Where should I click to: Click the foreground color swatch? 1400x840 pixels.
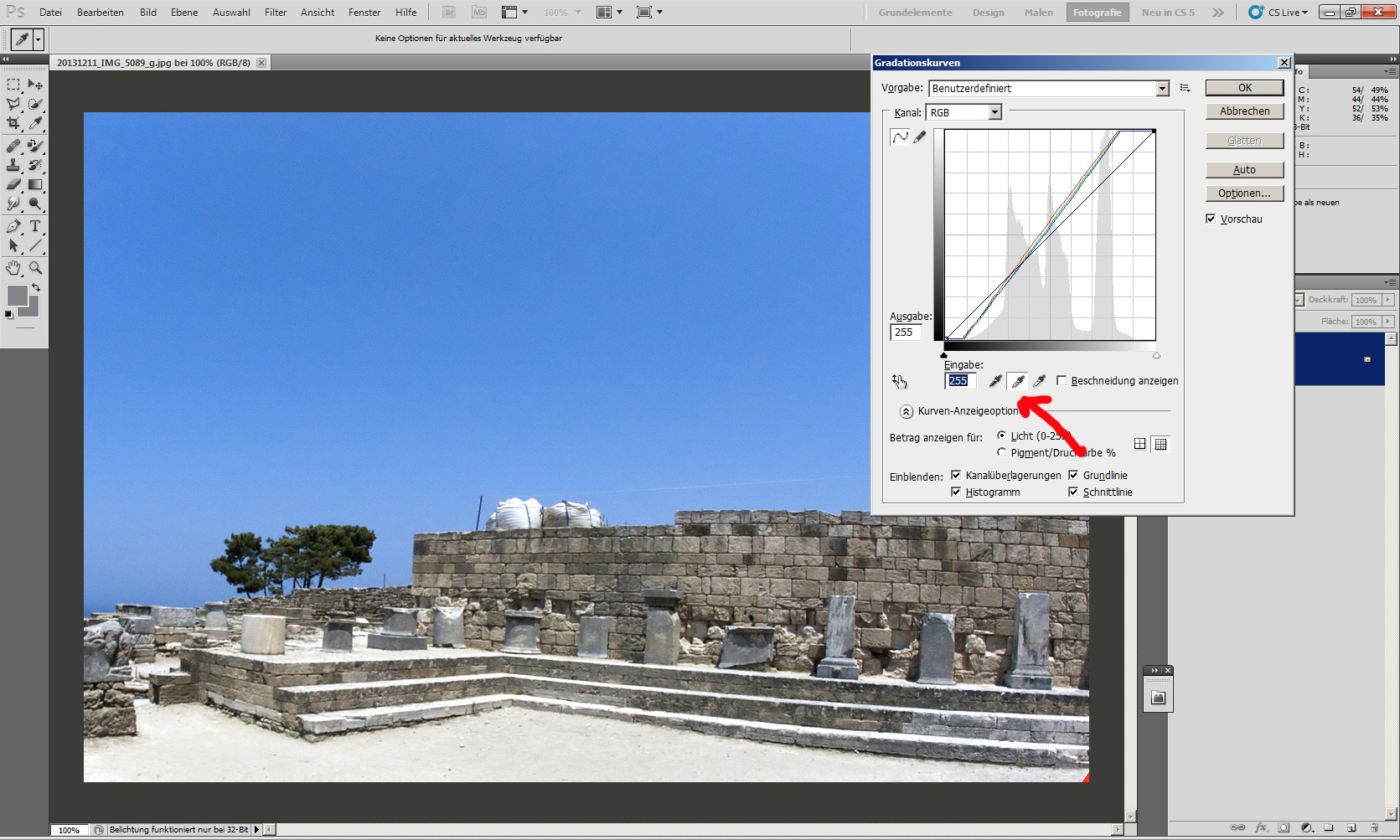coord(16,295)
